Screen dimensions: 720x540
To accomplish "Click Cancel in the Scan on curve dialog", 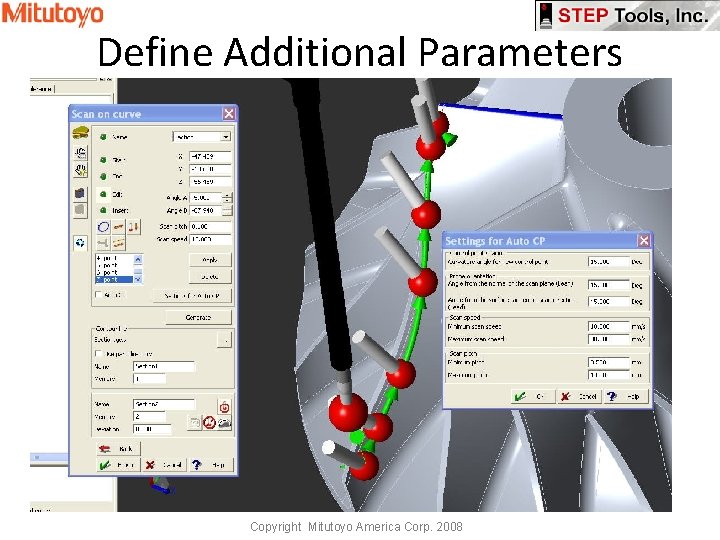I will 165,465.
